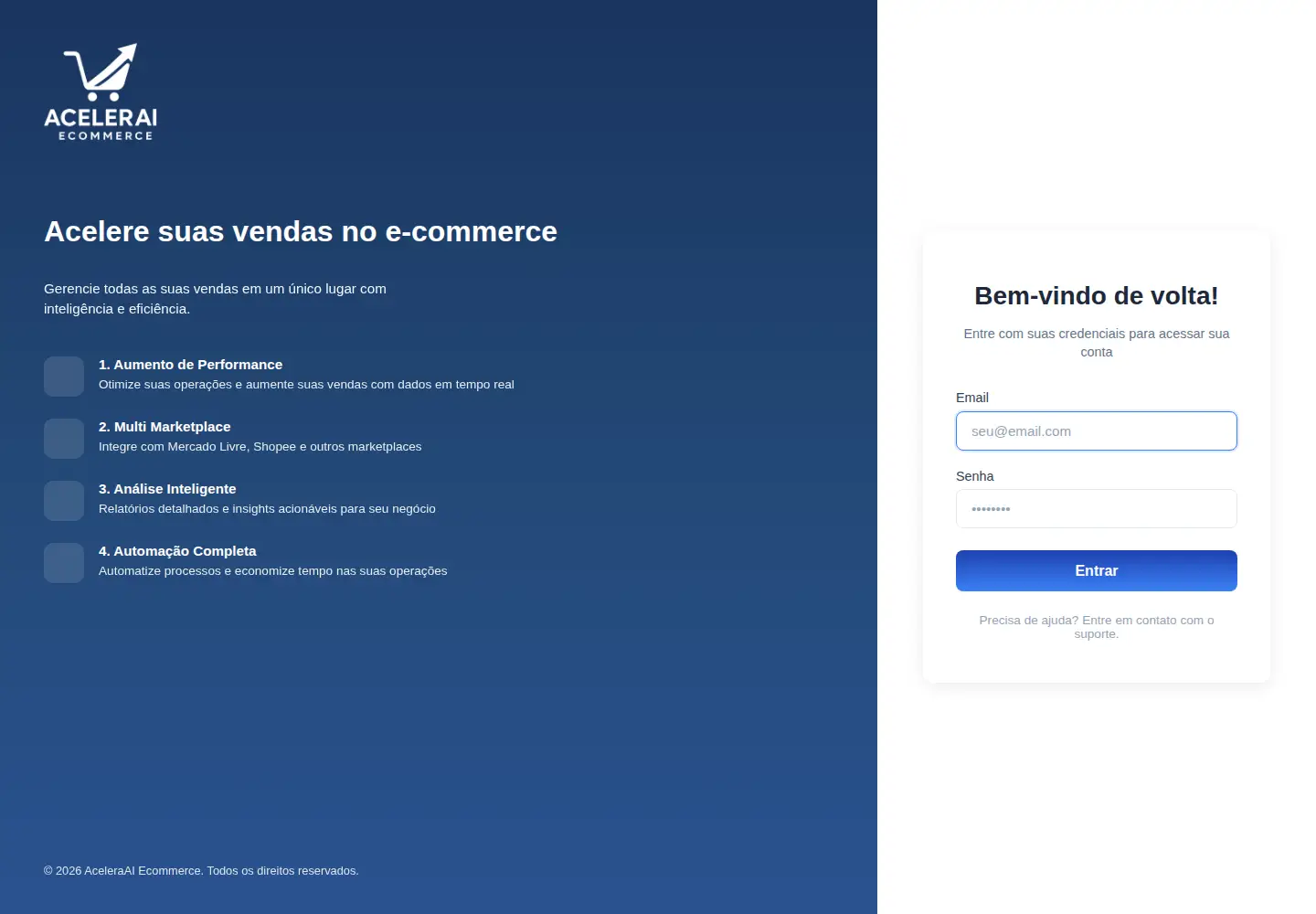Click the 'Automatize processos e economize tempo' description
Image resolution: width=1316 pixels, height=914 pixels.
(x=273, y=571)
